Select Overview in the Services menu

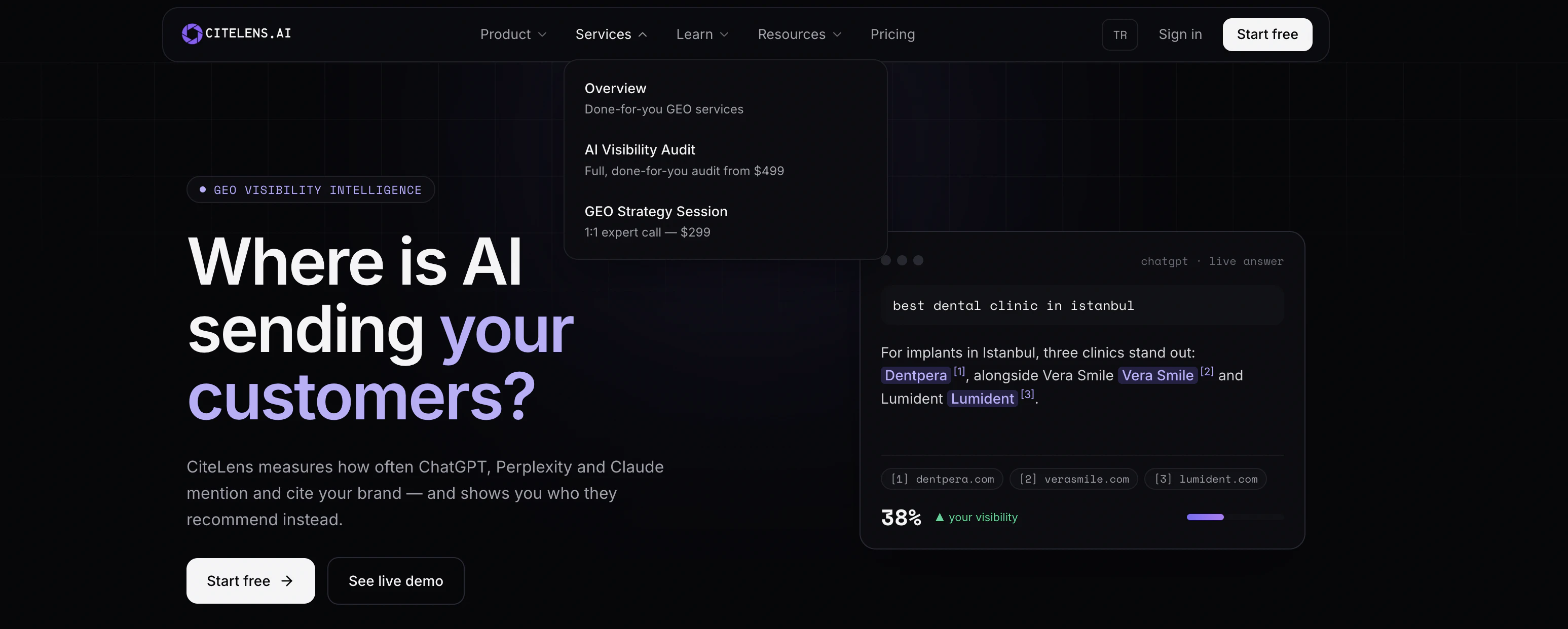(x=725, y=99)
